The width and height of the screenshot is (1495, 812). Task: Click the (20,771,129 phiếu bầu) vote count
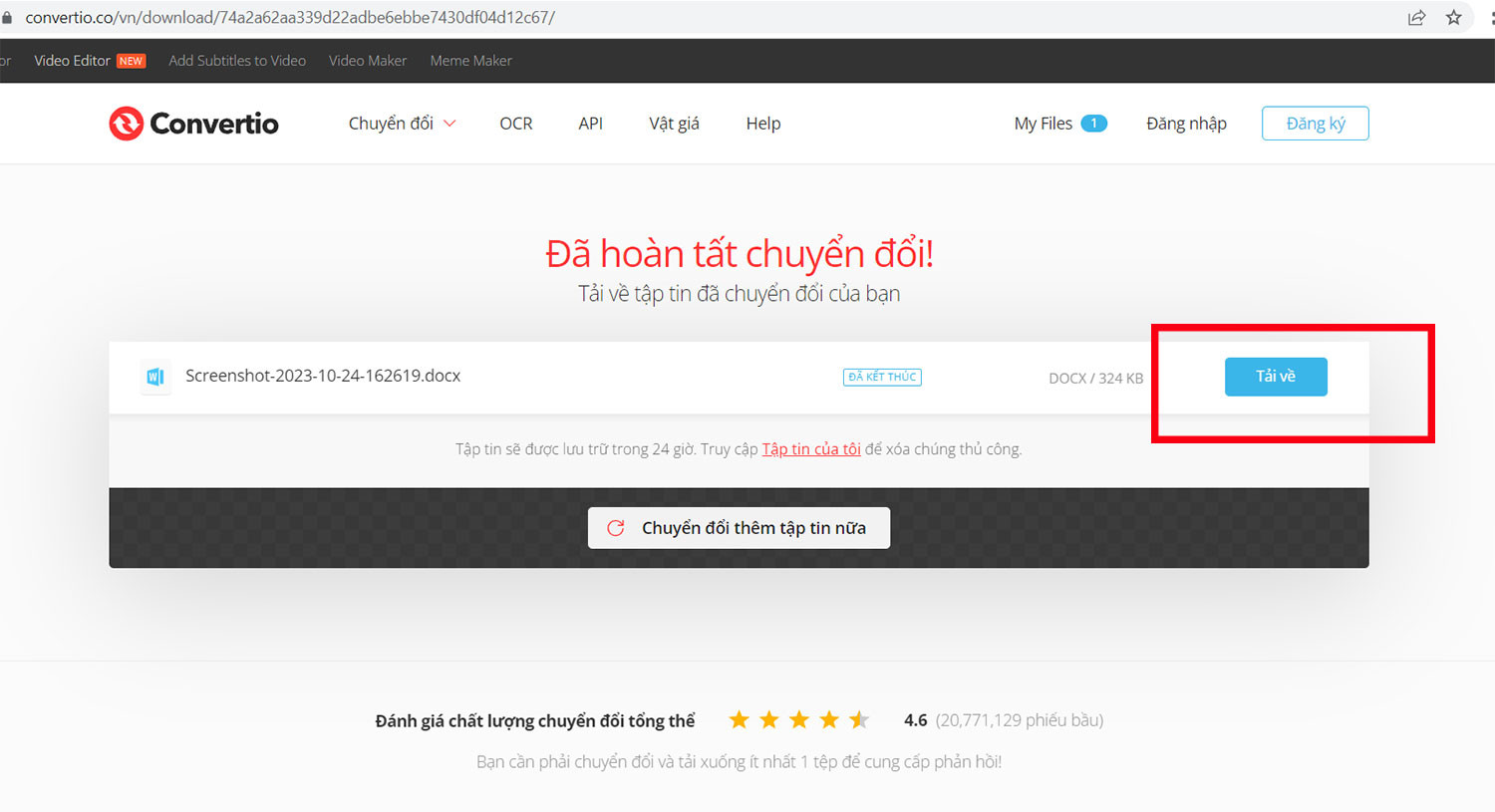(1020, 720)
